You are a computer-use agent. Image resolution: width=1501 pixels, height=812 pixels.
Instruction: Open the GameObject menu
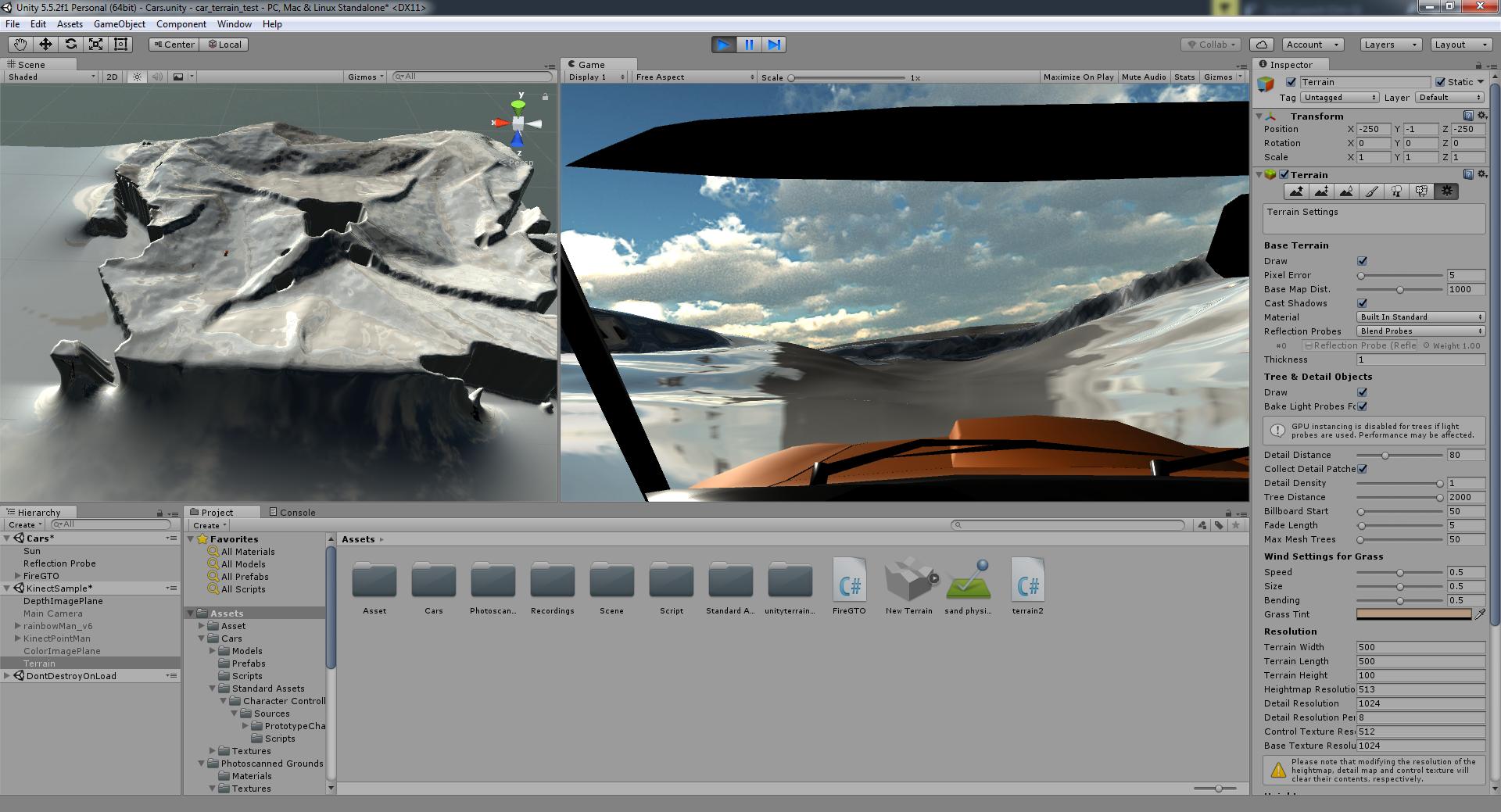point(120,24)
